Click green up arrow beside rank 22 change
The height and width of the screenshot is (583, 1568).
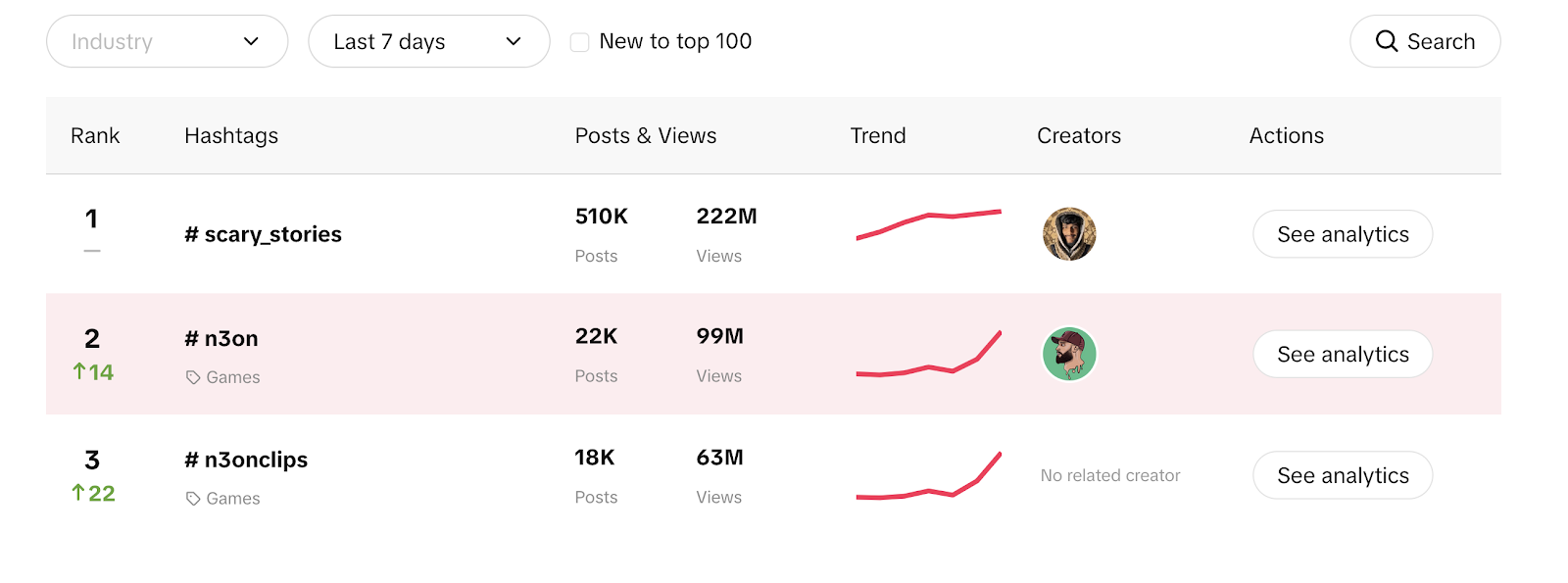[x=77, y=493]
